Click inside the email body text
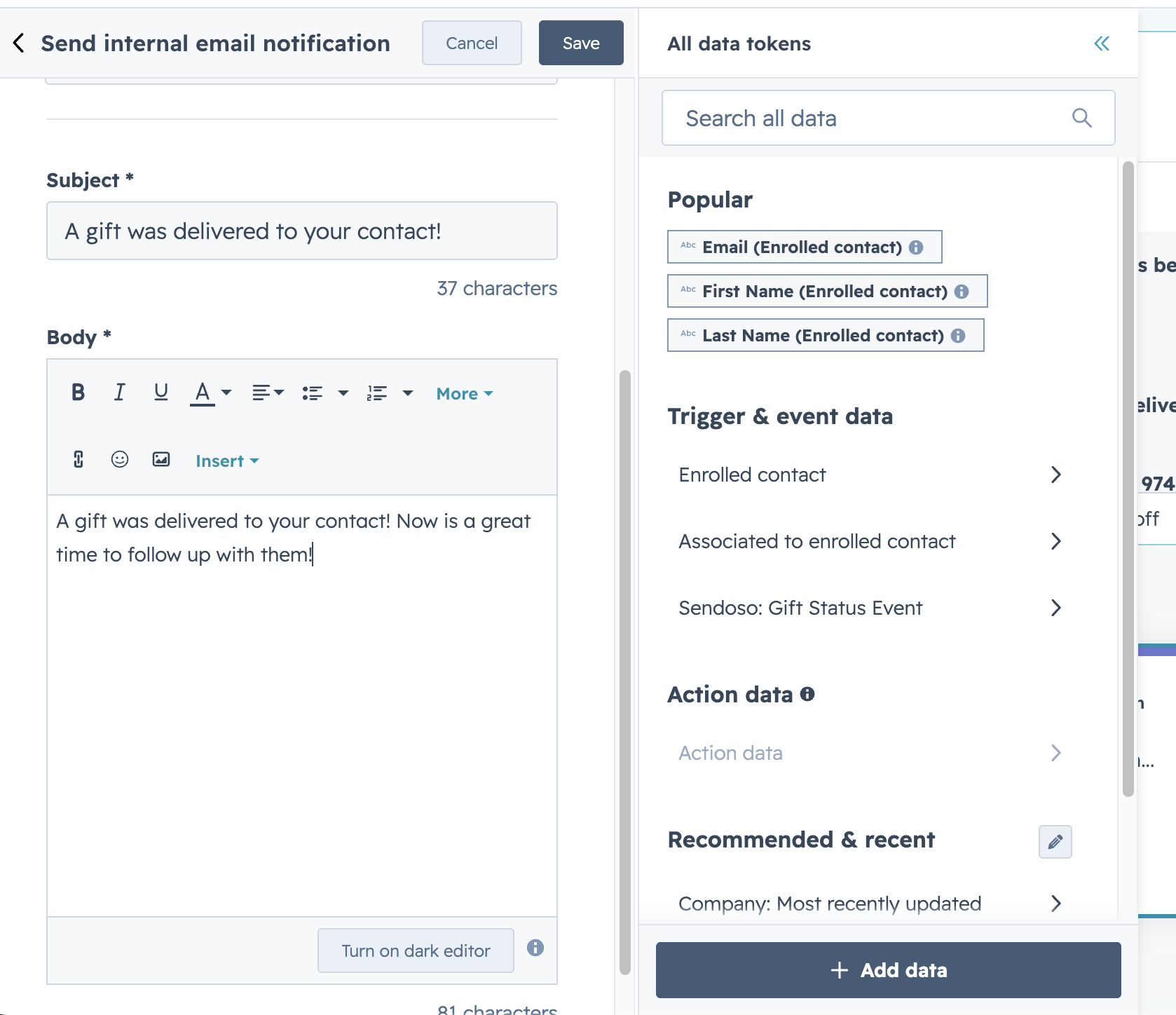1176x1015 pixels. (x=302, y=705)
